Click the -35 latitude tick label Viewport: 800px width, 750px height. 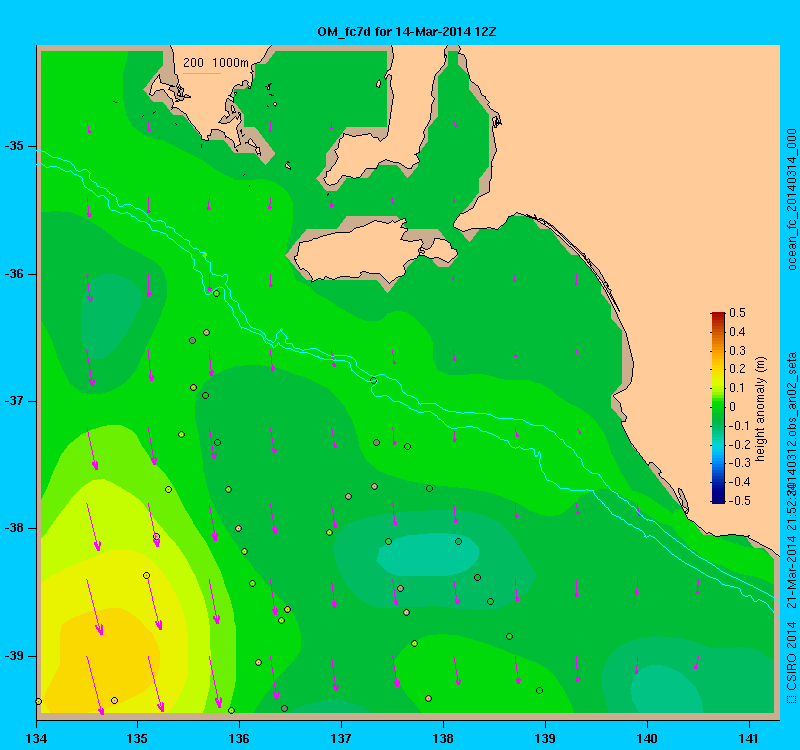(x=14, y=146)
